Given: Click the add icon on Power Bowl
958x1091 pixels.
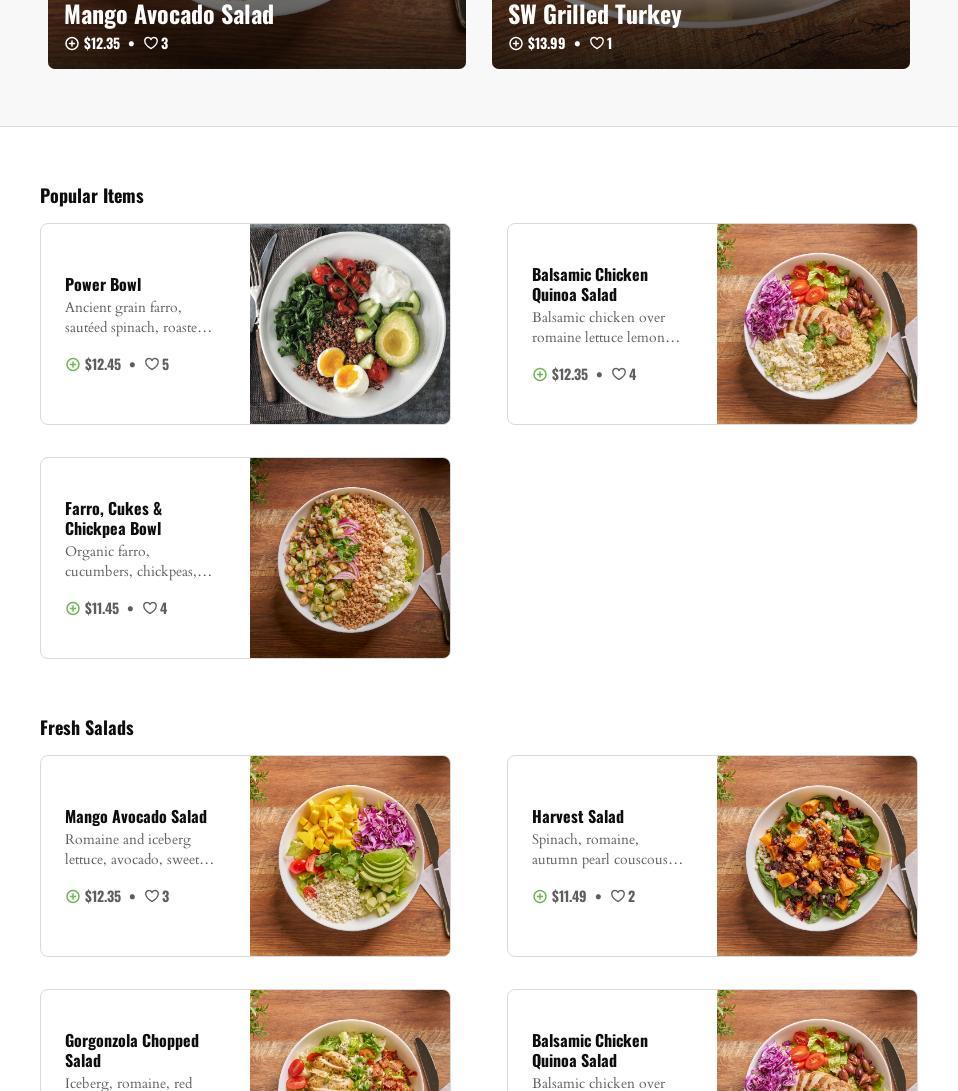Looking at the screenshot, I should 73,365.
